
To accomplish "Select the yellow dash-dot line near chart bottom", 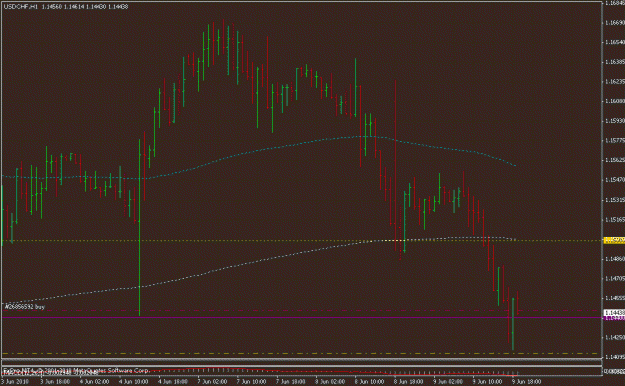I will (302, 354).
